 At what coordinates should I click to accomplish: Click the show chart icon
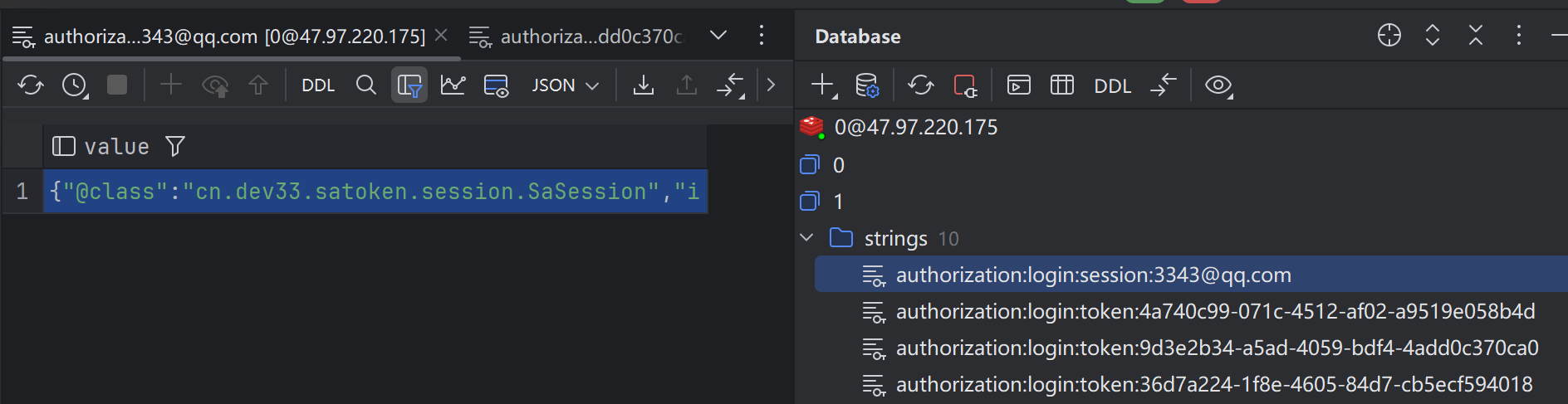(x=453, y=85)
